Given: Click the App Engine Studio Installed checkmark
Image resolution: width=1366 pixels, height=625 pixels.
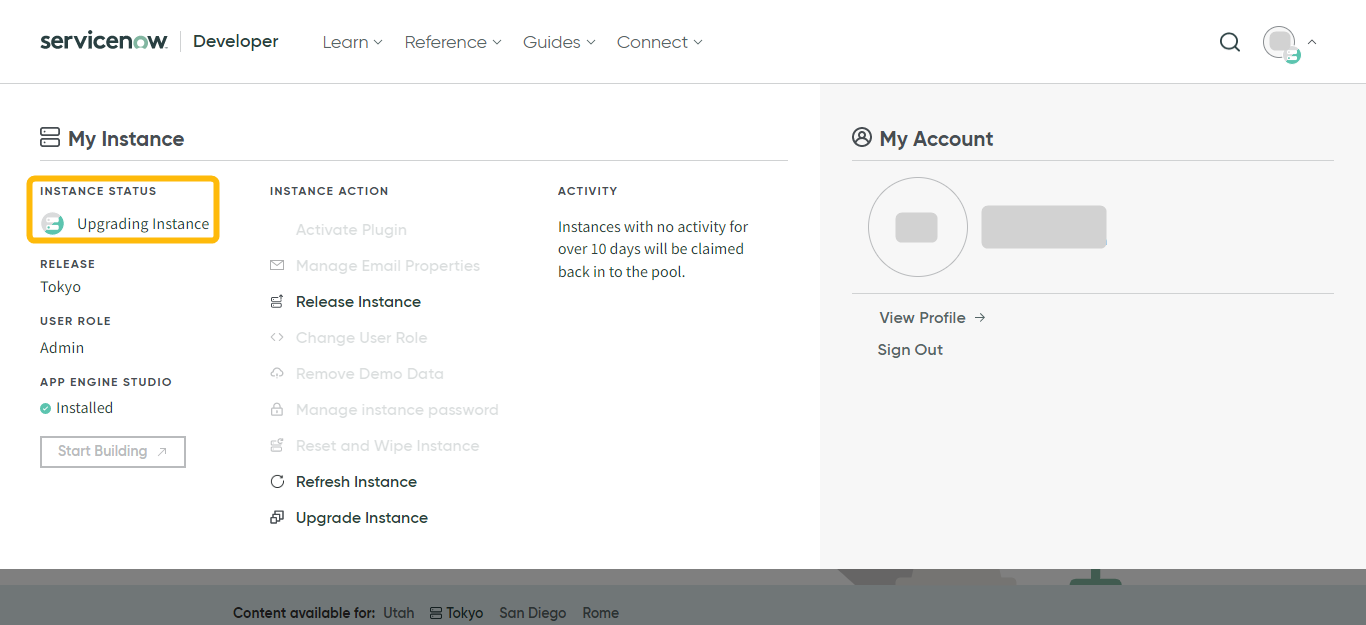Looking at the screenshot, I should (x=47, y=407).
